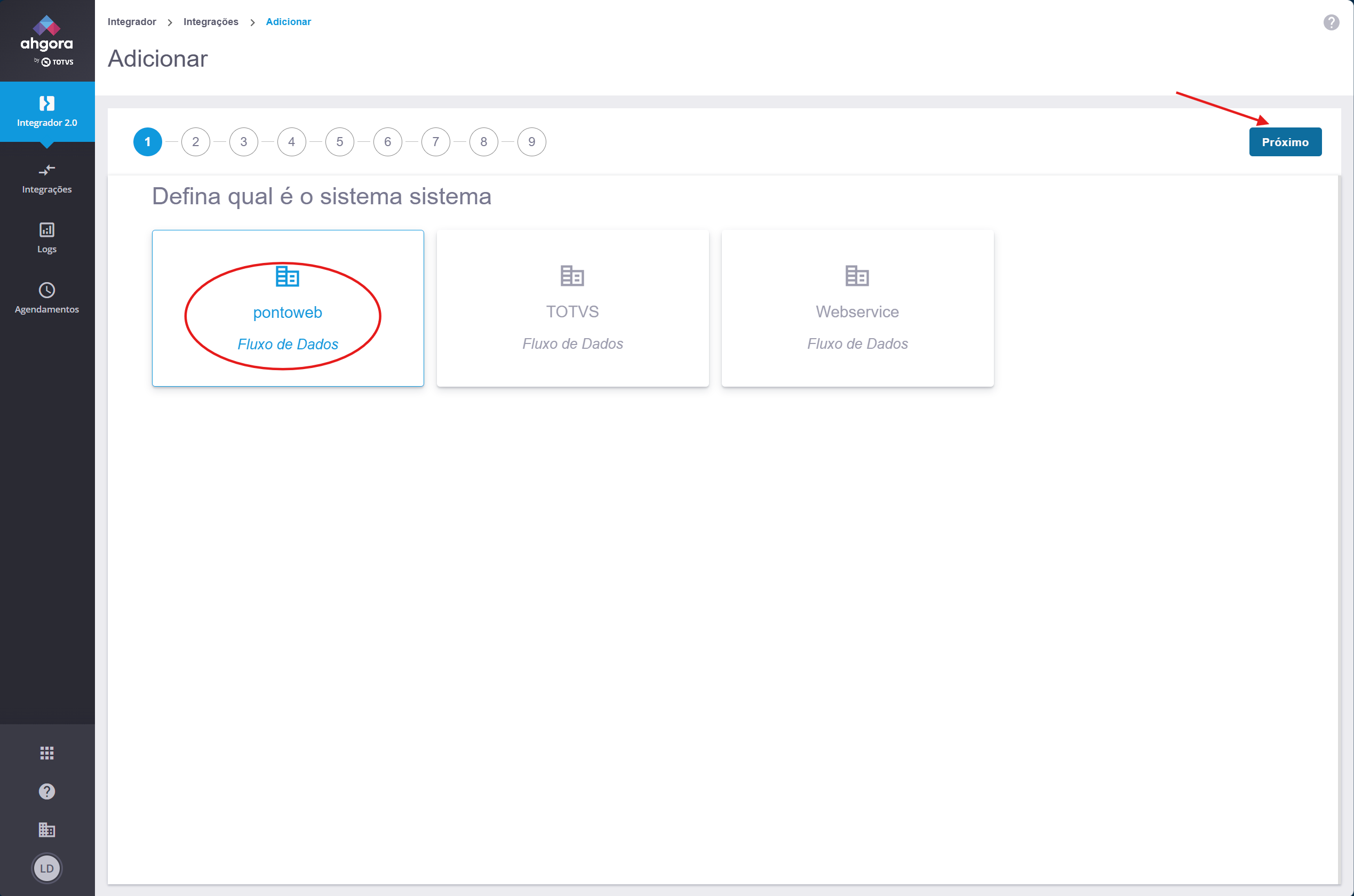Jump to wizard step 9
This screenshot has height=896, width=1354.
531,142
